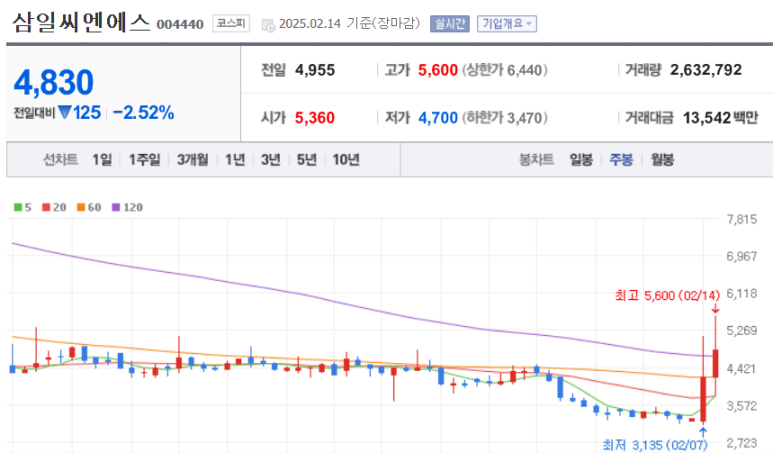The height and width of the screenshot is (453, 773).
Task: Click the change rate −2.52%
Action: click(x=143, y=113)
